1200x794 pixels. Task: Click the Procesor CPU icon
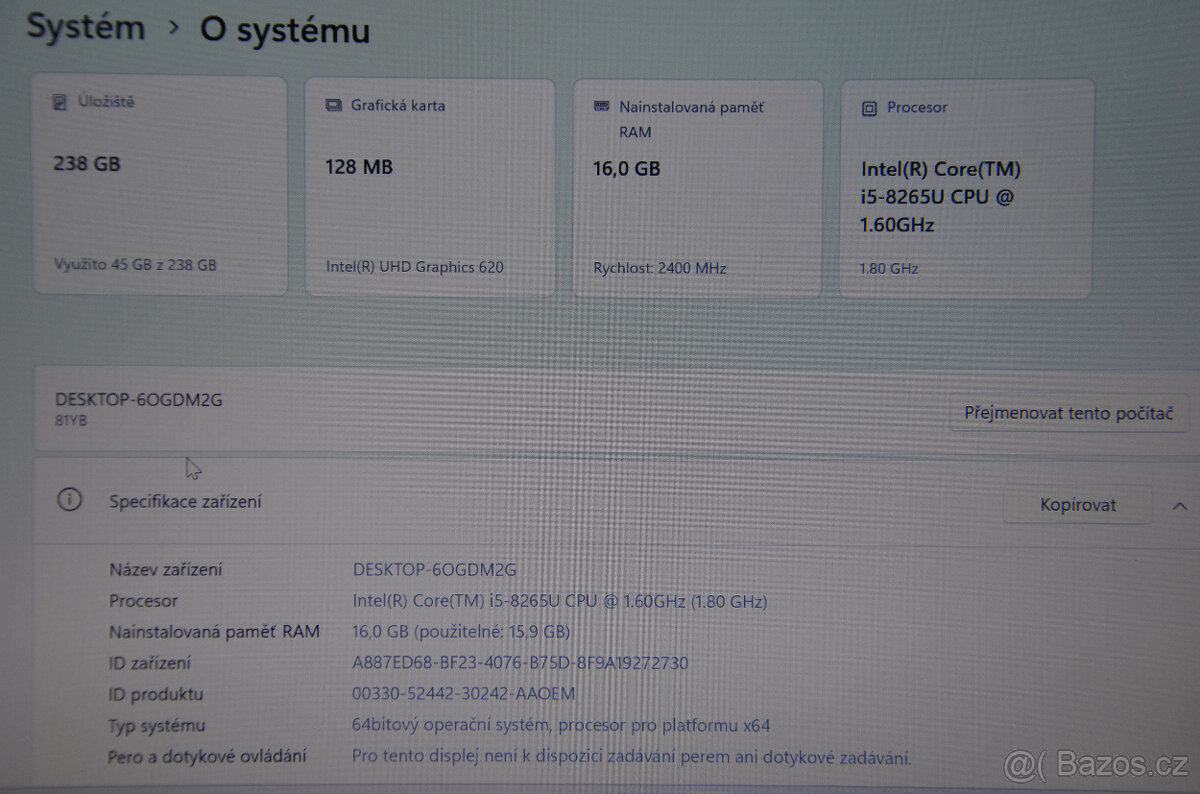[x=870, y=107]
